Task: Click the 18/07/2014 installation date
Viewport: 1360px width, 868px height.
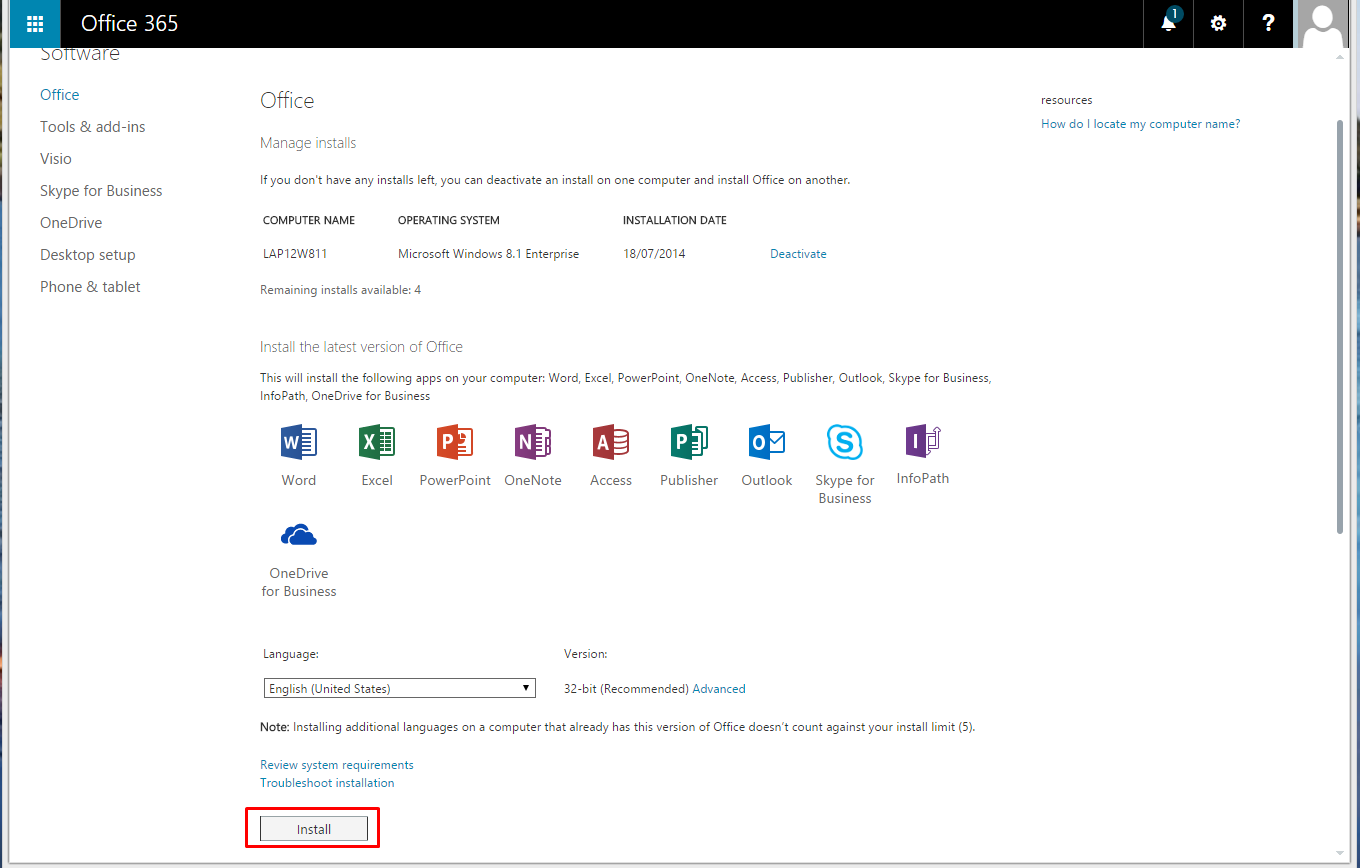Action: 654,254
